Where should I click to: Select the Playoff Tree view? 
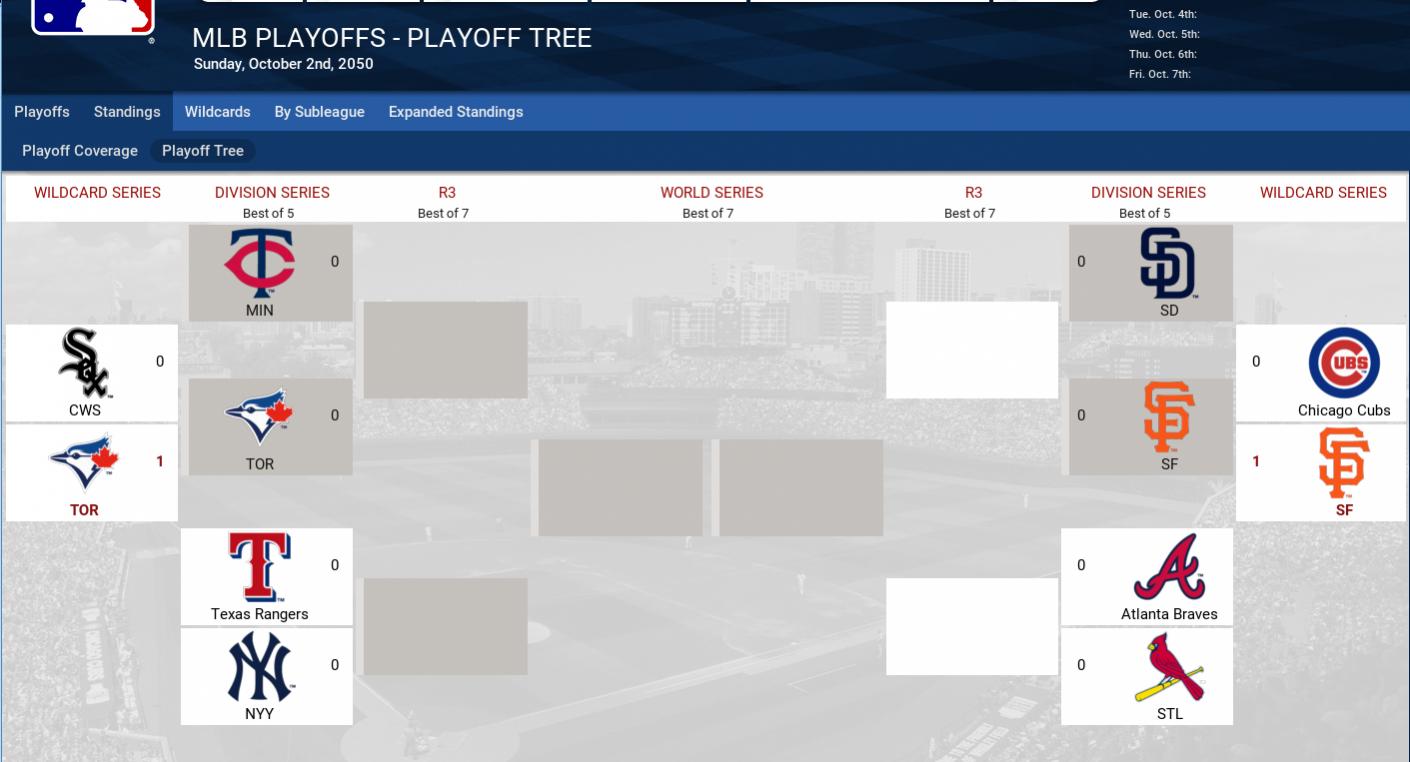click(203, 151)
